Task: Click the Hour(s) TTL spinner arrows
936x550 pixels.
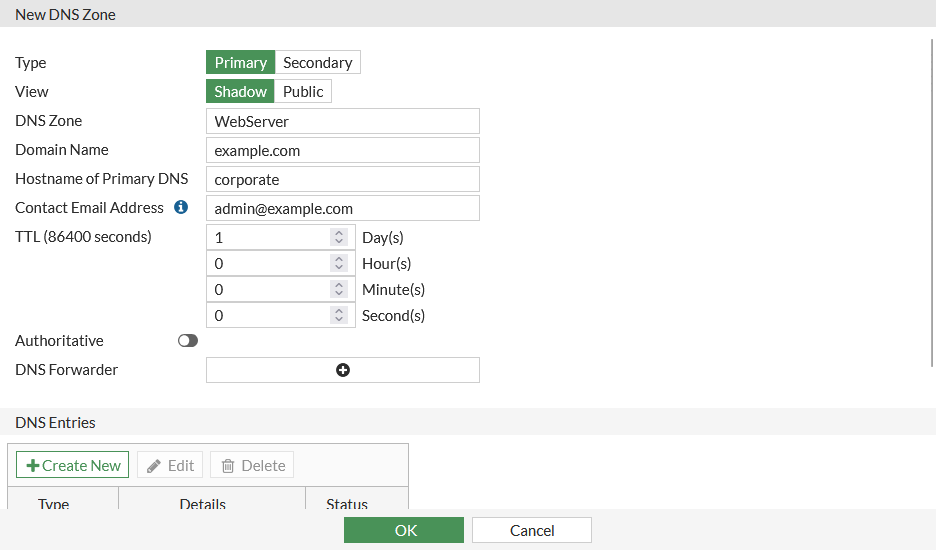Action: click(339, 264)
